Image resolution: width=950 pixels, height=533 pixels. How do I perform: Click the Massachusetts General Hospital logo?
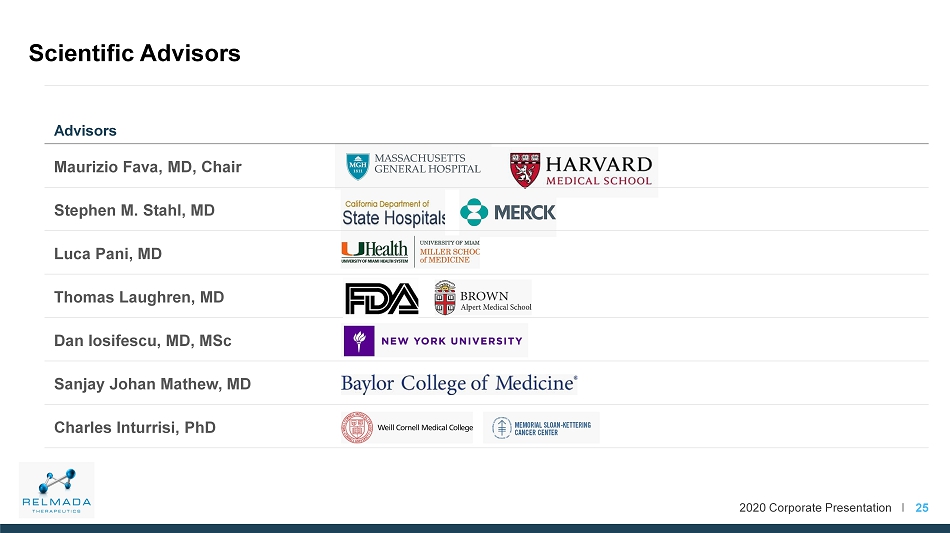coord(413,166)
